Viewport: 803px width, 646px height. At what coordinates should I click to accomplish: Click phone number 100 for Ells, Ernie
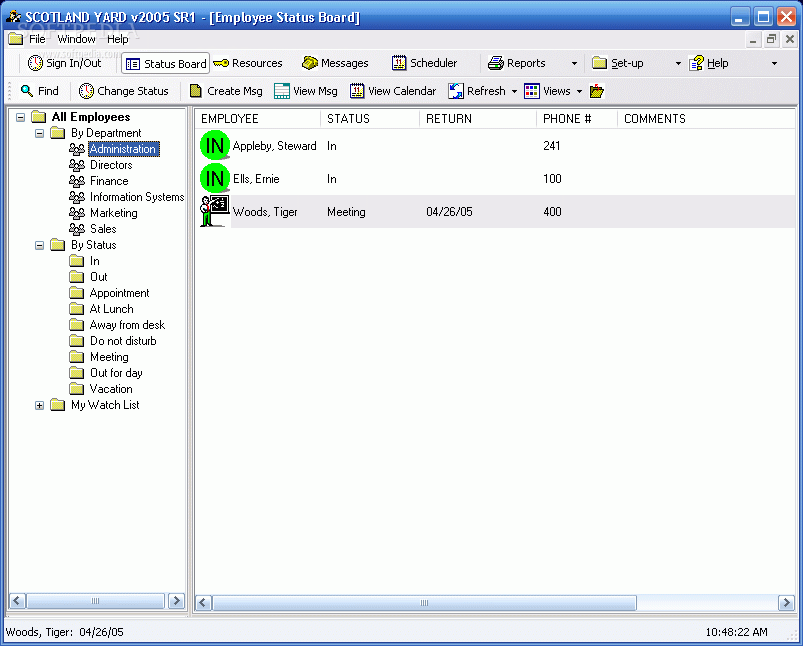pos(552,179)
